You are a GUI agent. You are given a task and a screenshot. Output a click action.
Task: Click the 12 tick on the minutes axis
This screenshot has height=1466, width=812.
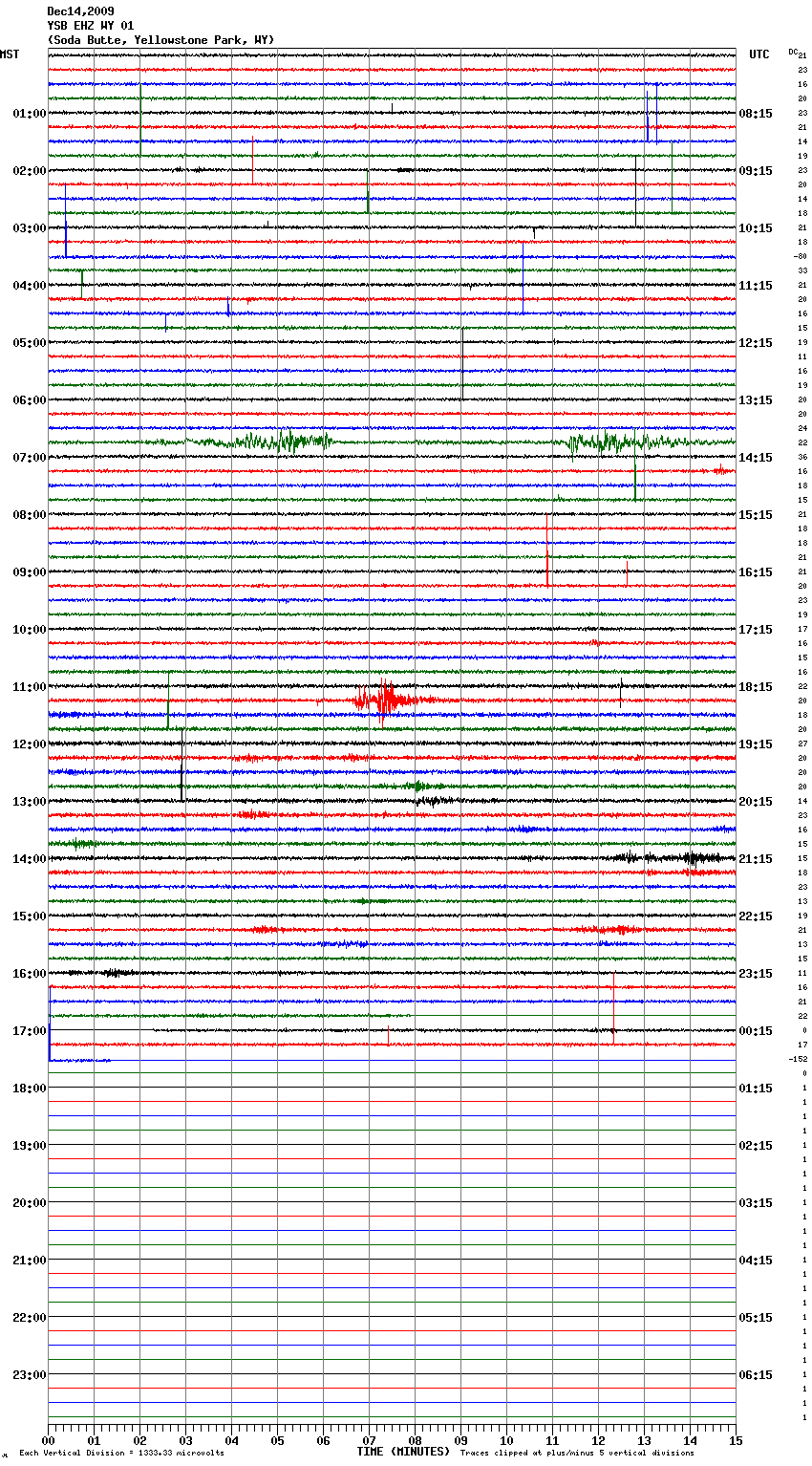point(598,1440)
